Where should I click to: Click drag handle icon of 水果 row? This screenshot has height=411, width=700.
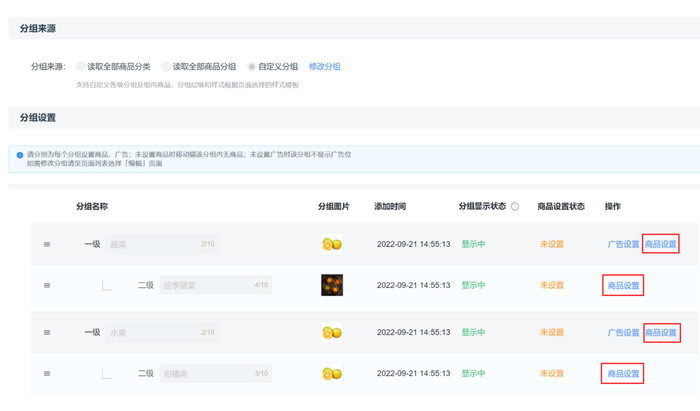(47, 332)
